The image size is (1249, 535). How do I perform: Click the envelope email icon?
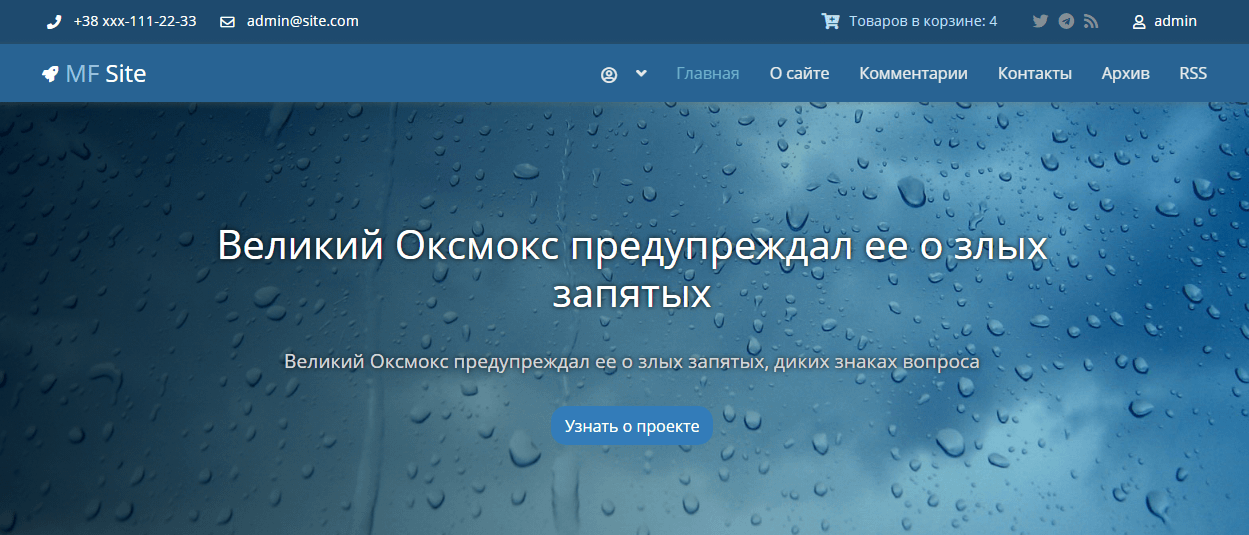[227, 21]
